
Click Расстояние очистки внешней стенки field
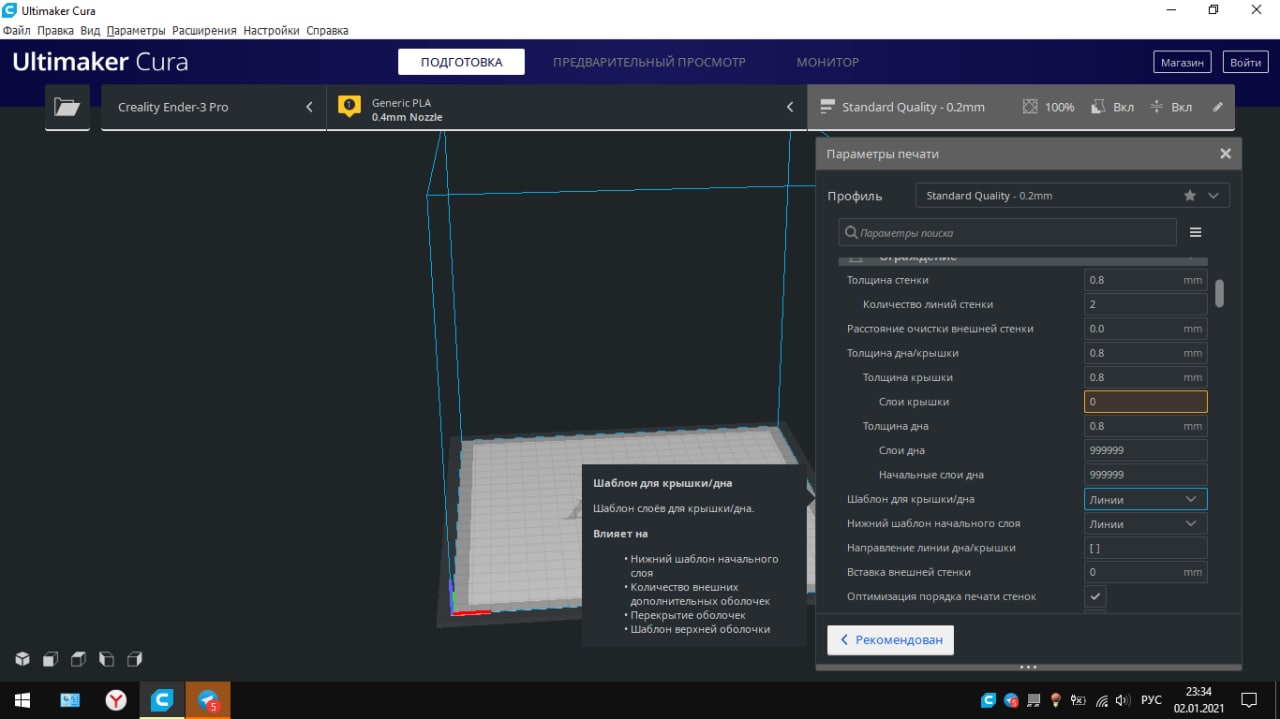click(x=1145, y=329)
